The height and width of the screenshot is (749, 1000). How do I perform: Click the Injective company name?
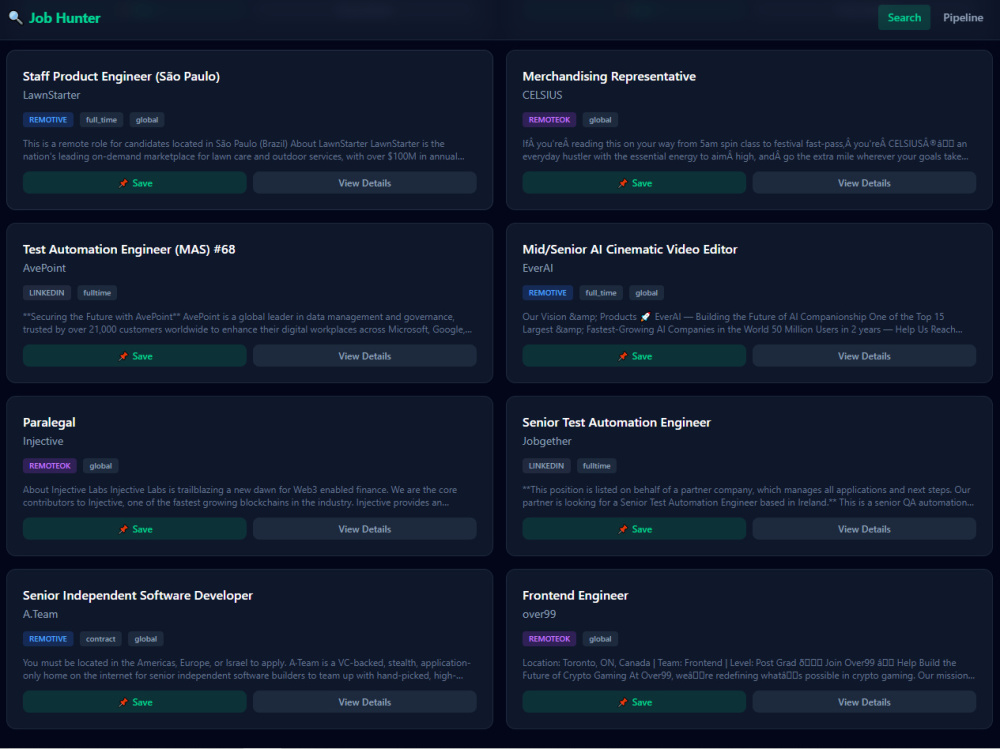point(43,441)
